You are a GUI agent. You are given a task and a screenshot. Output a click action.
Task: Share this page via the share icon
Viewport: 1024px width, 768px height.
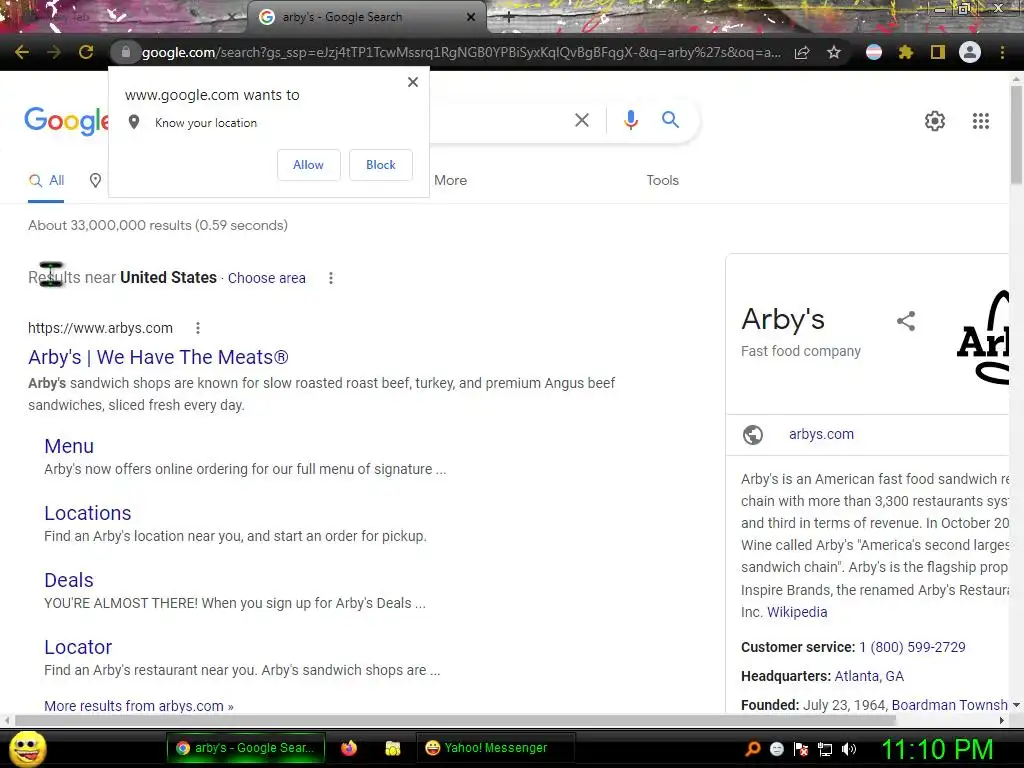802,52
